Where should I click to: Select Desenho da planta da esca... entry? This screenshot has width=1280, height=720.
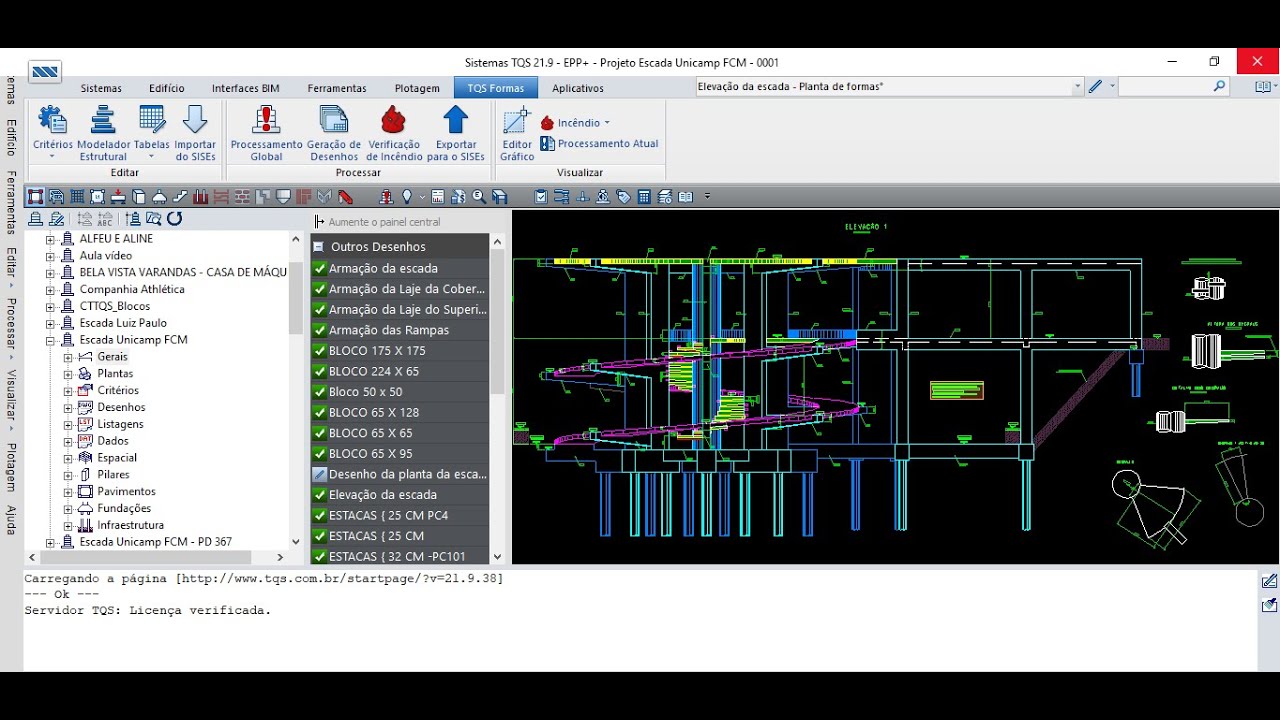coord(400,474)
